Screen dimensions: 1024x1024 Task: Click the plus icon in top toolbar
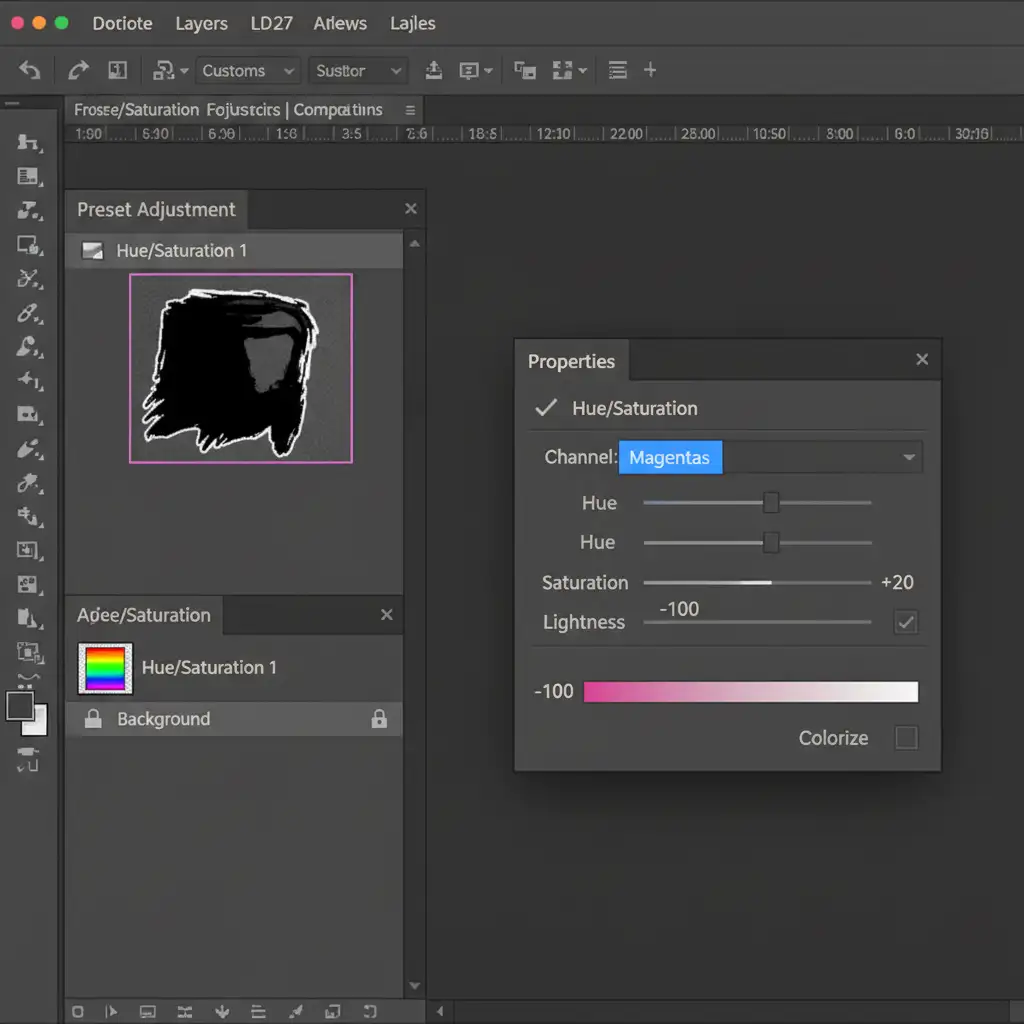click(x=650, y=70)
